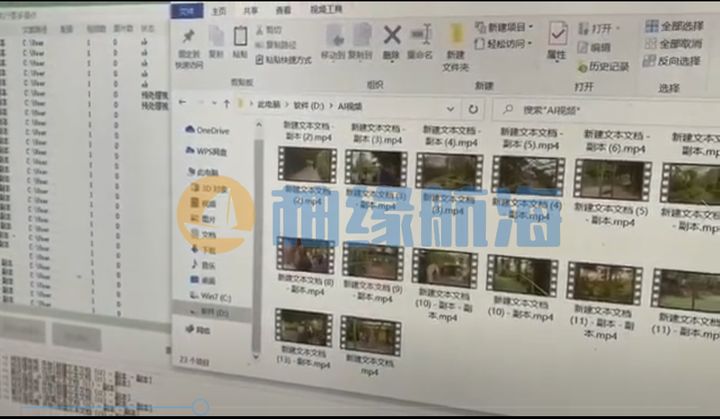Select video 新建文本文档 (8) - 副本.mp4 thumbnail
720x419 pixels.
(305, 255)
